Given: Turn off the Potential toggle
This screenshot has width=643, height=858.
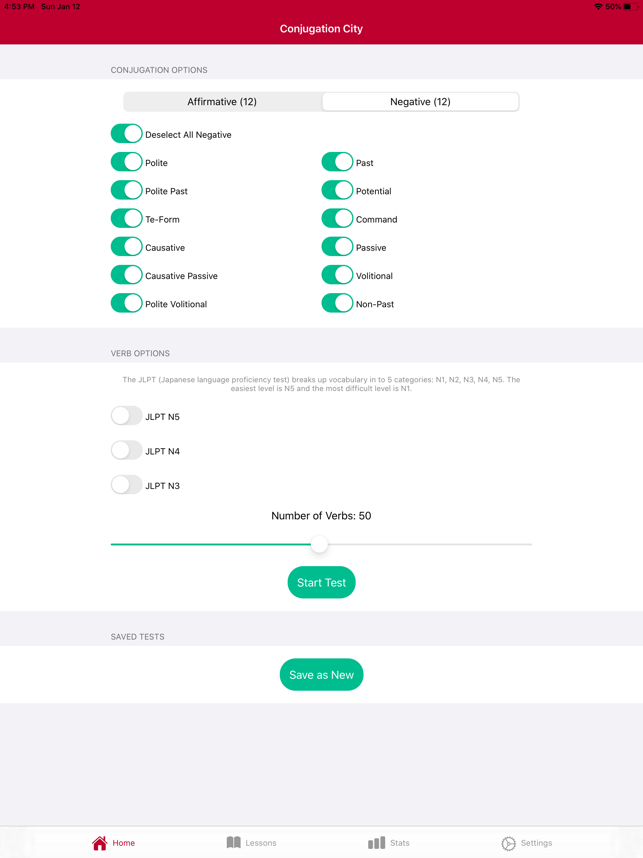Looking at the screenshot, I should (337, 190).
